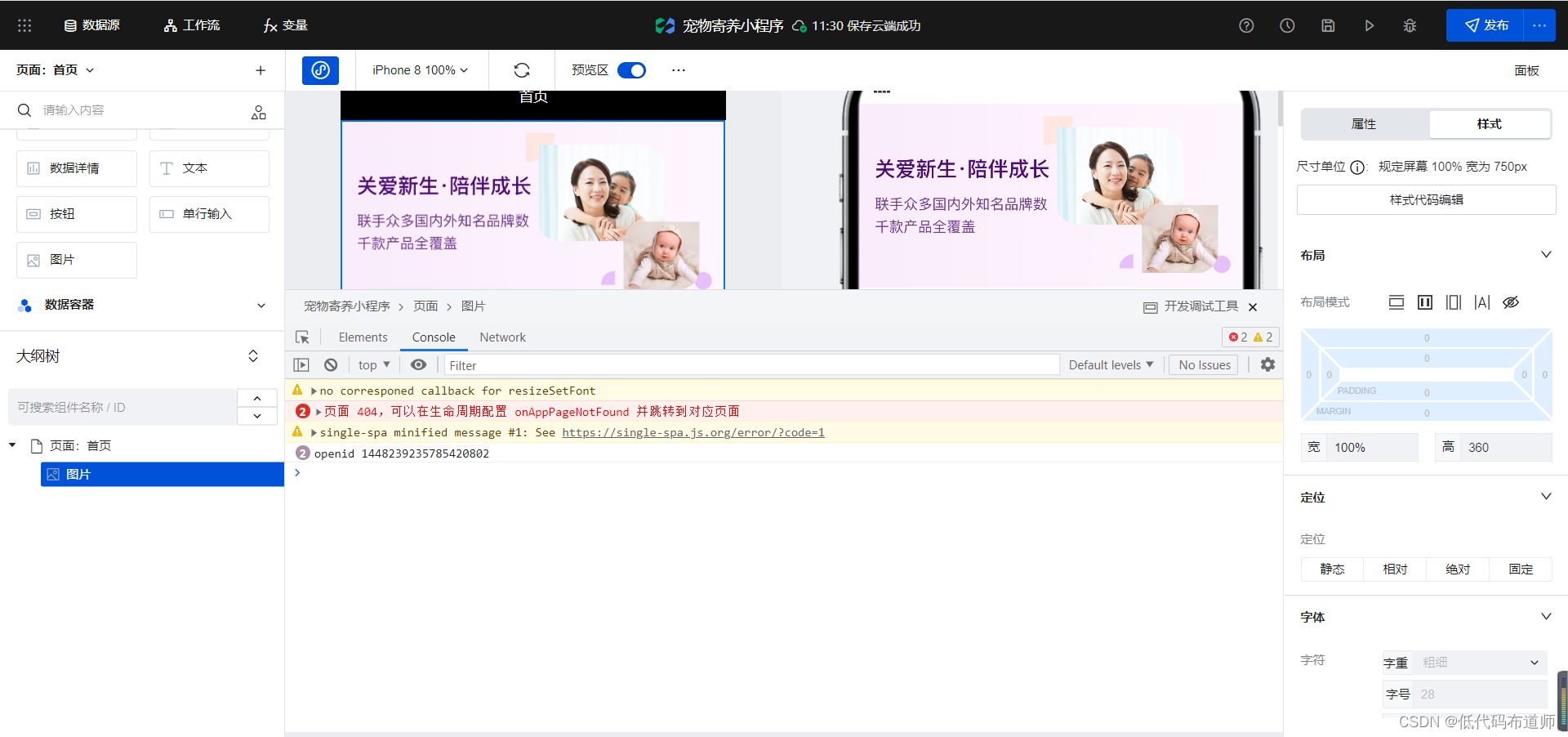The width and height of the screenshot is (1568, 737).
Task: Open the debug (bug) tool
Action: pyautogui.click(x=1410, y=25)
